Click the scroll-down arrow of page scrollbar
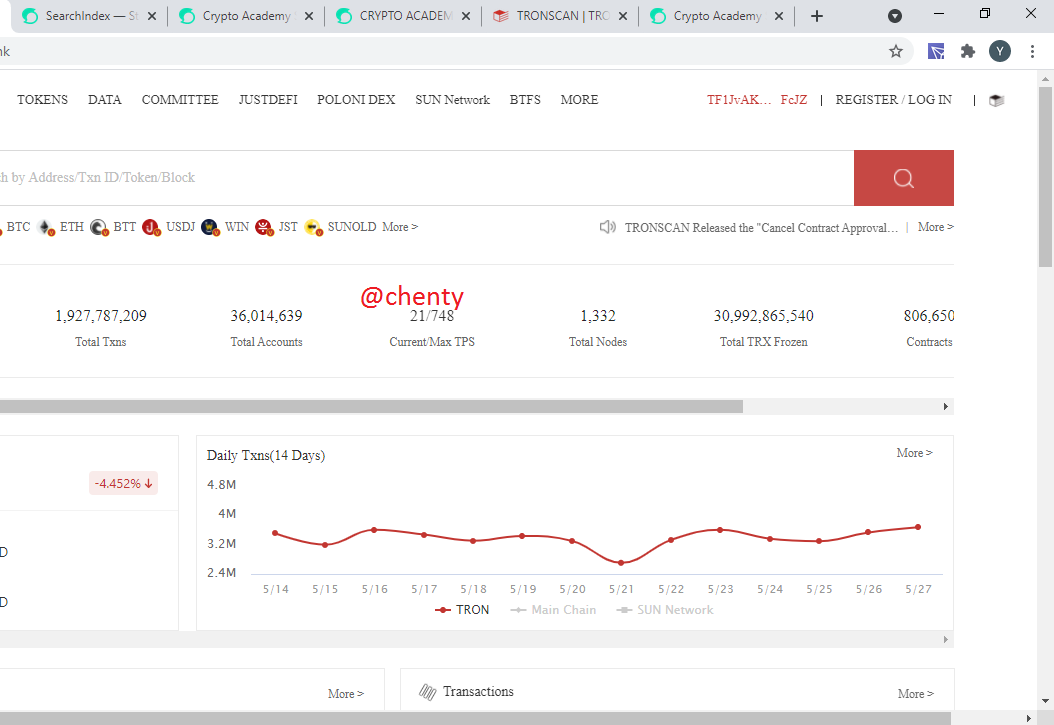 [x=1045, y=701]
